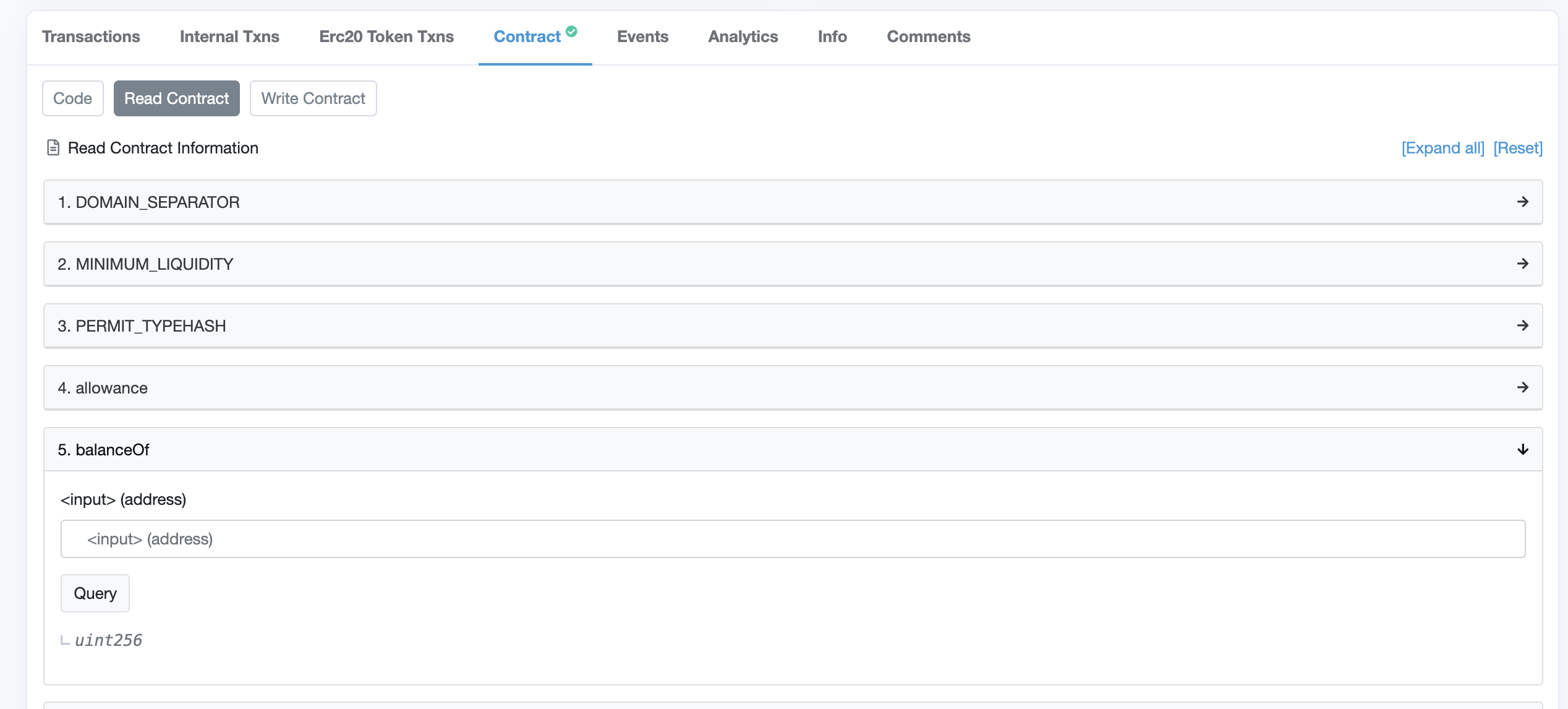Click the right arrow on allowance row
The image size is (1568, 709).
(x=1522, y=387)
